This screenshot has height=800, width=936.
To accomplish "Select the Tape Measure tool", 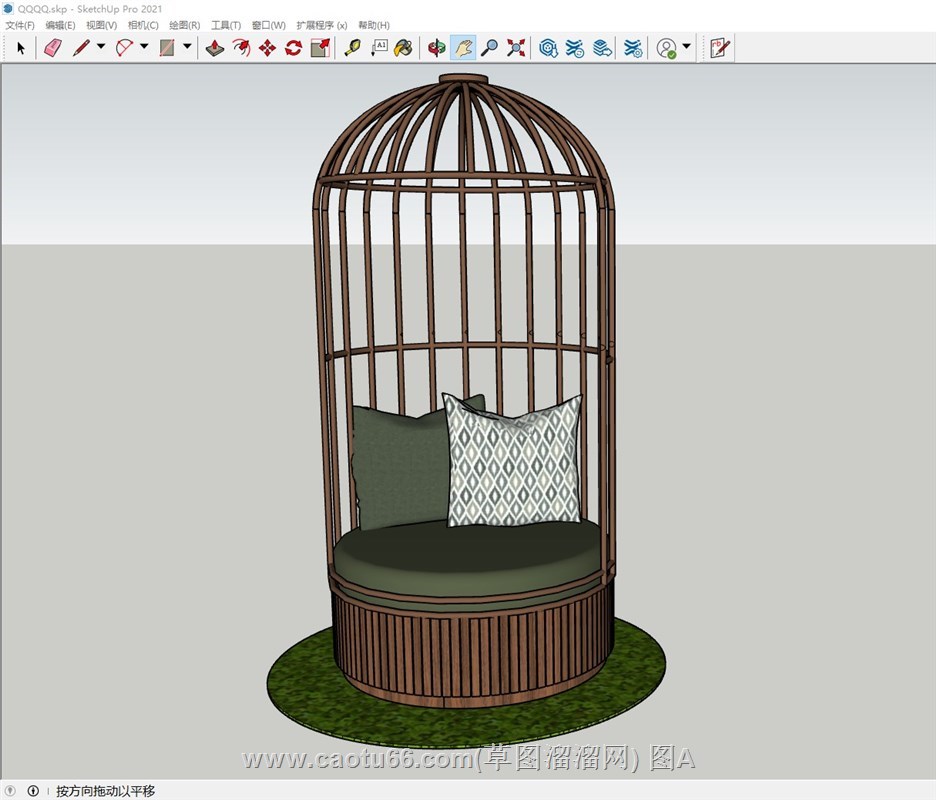I will (x=352, y=47).
